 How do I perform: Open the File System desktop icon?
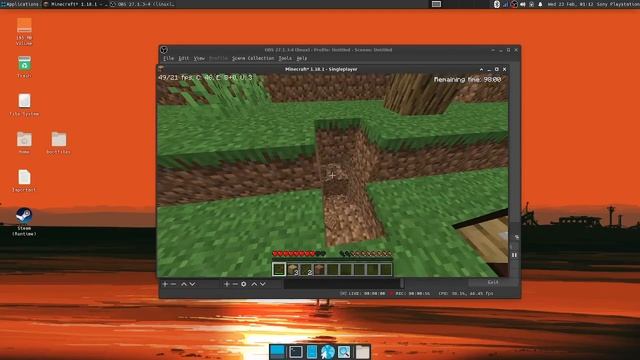click(x=24, y=105)
